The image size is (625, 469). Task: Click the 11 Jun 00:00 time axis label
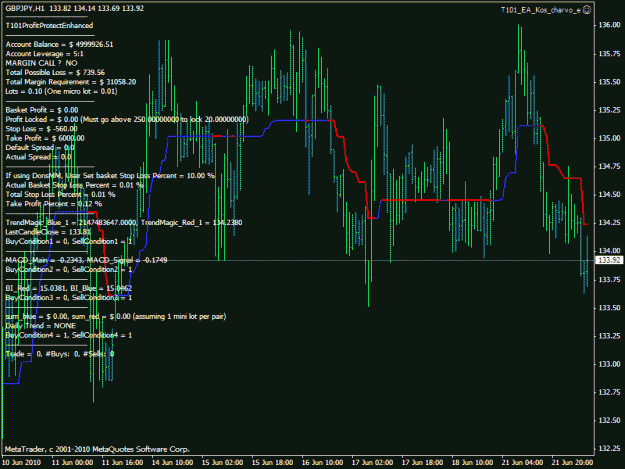pyautogui.click(x=73, y=462)
